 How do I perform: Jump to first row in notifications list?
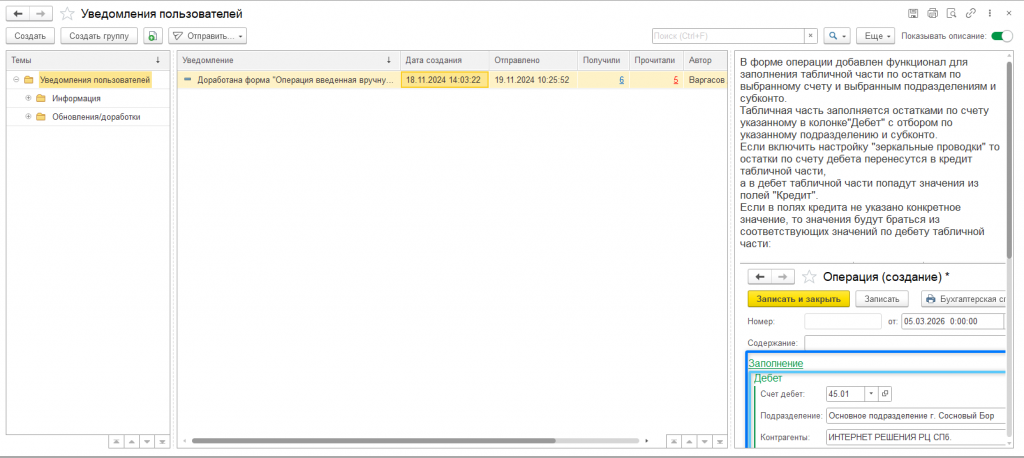click(x=673, y=442)
